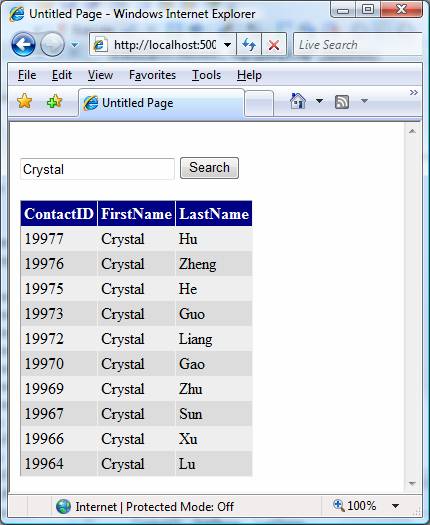Open a new blank tab

click(x=259, y=103)
